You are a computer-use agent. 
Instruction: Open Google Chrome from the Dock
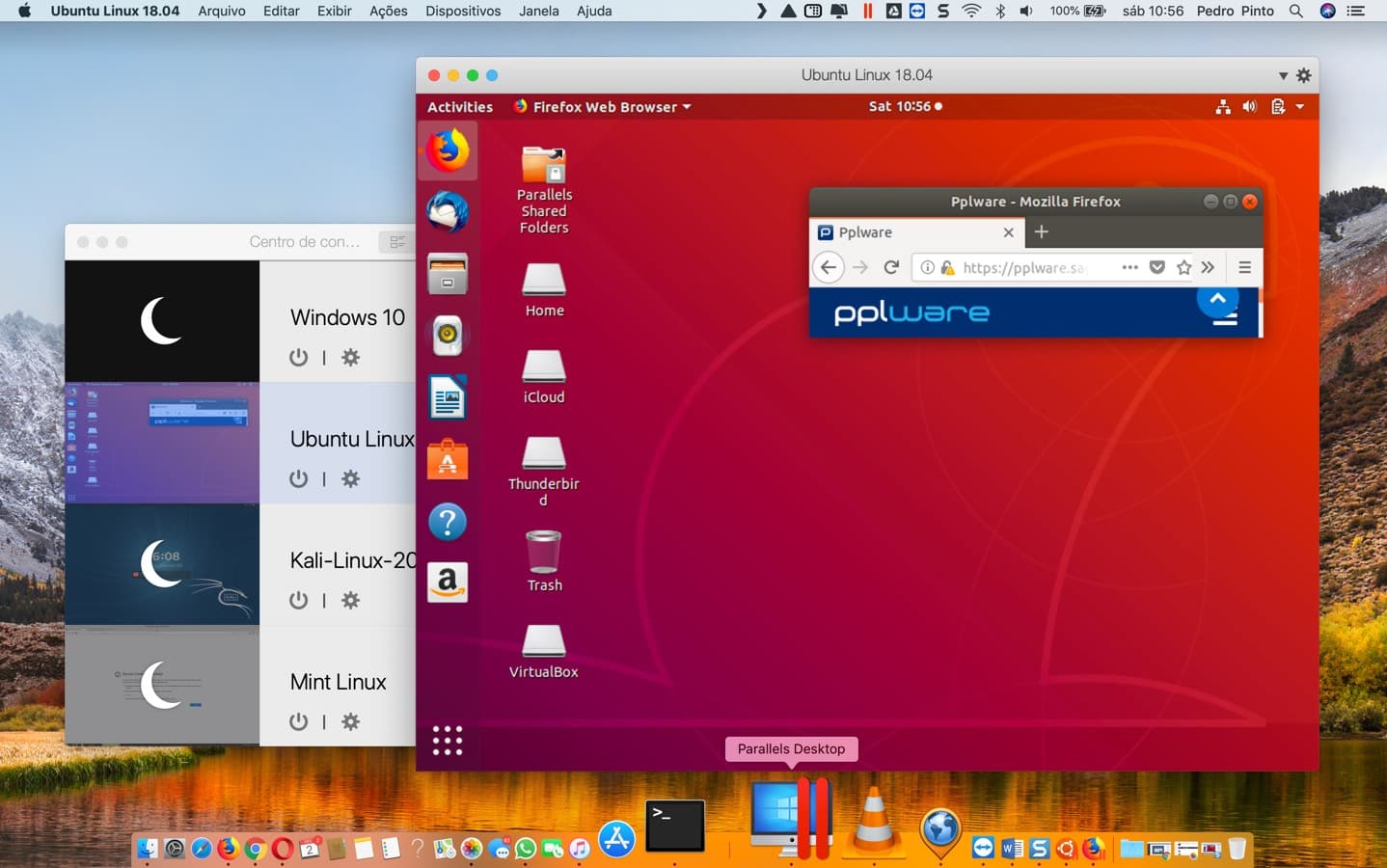click(256, 848)
